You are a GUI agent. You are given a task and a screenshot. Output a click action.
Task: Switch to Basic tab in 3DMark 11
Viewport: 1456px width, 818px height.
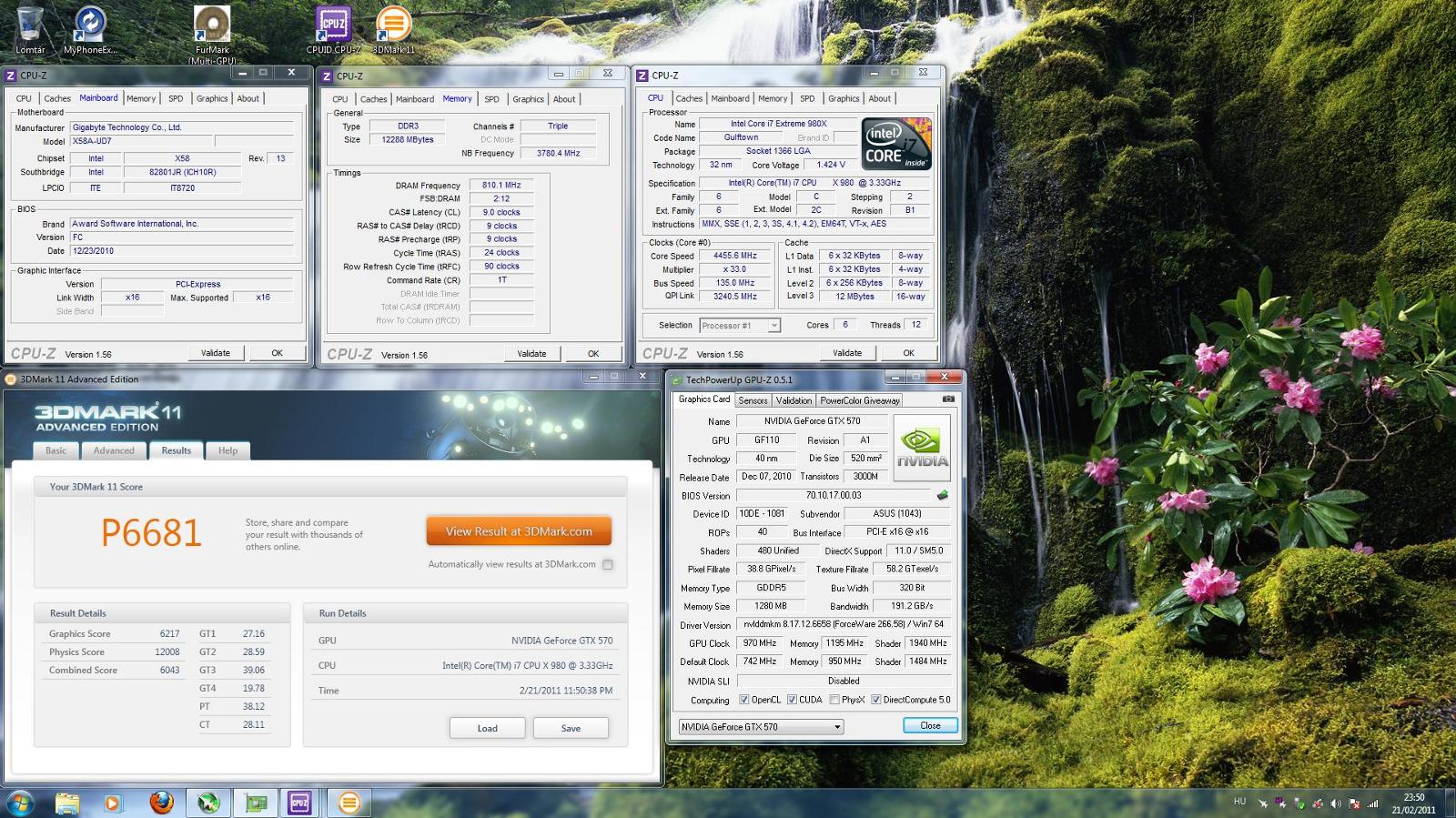click(x=56, y=450)
